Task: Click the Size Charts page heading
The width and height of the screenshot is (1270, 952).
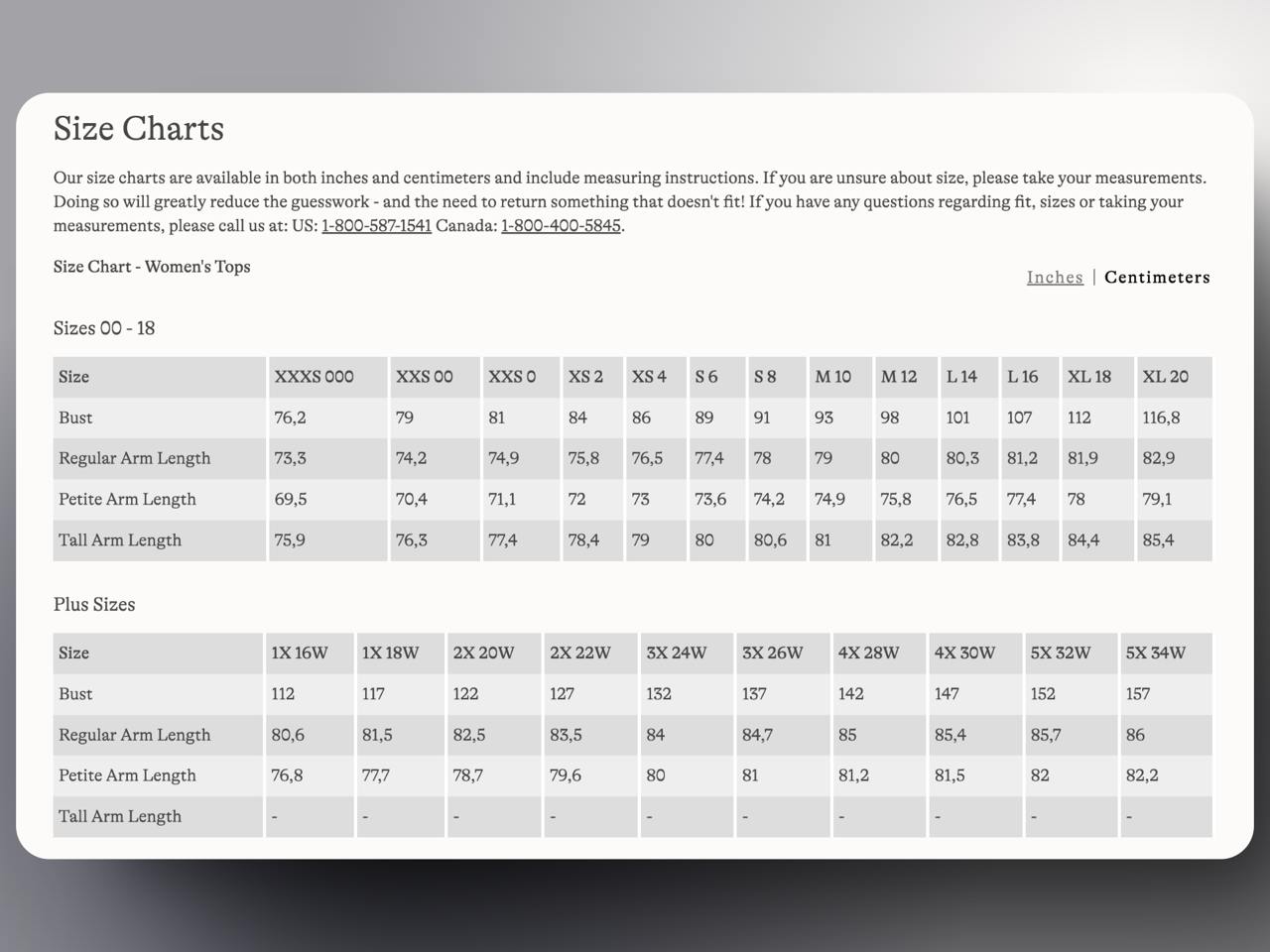Action: (x=139, y=129)
